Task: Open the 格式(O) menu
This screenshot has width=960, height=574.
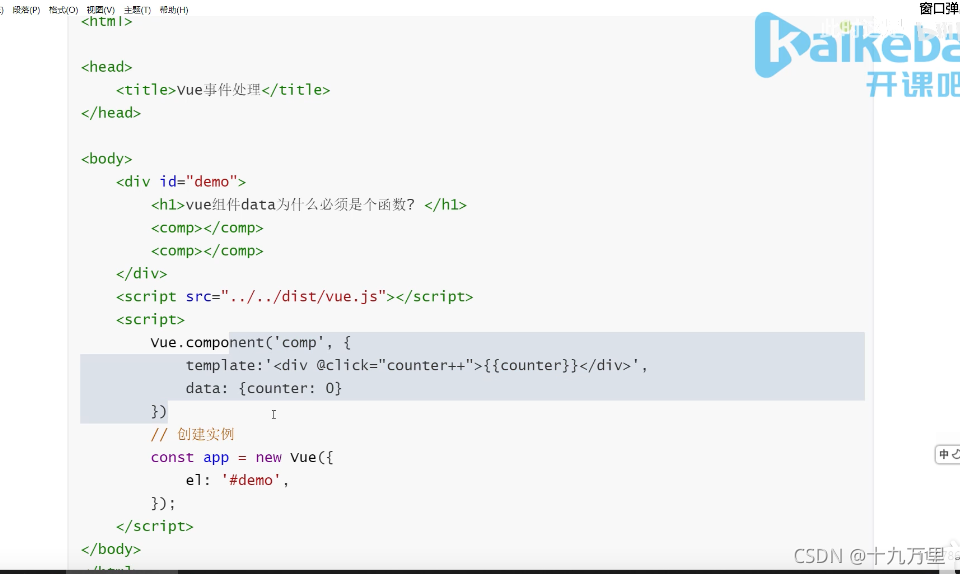Action: tap(64, 10)
